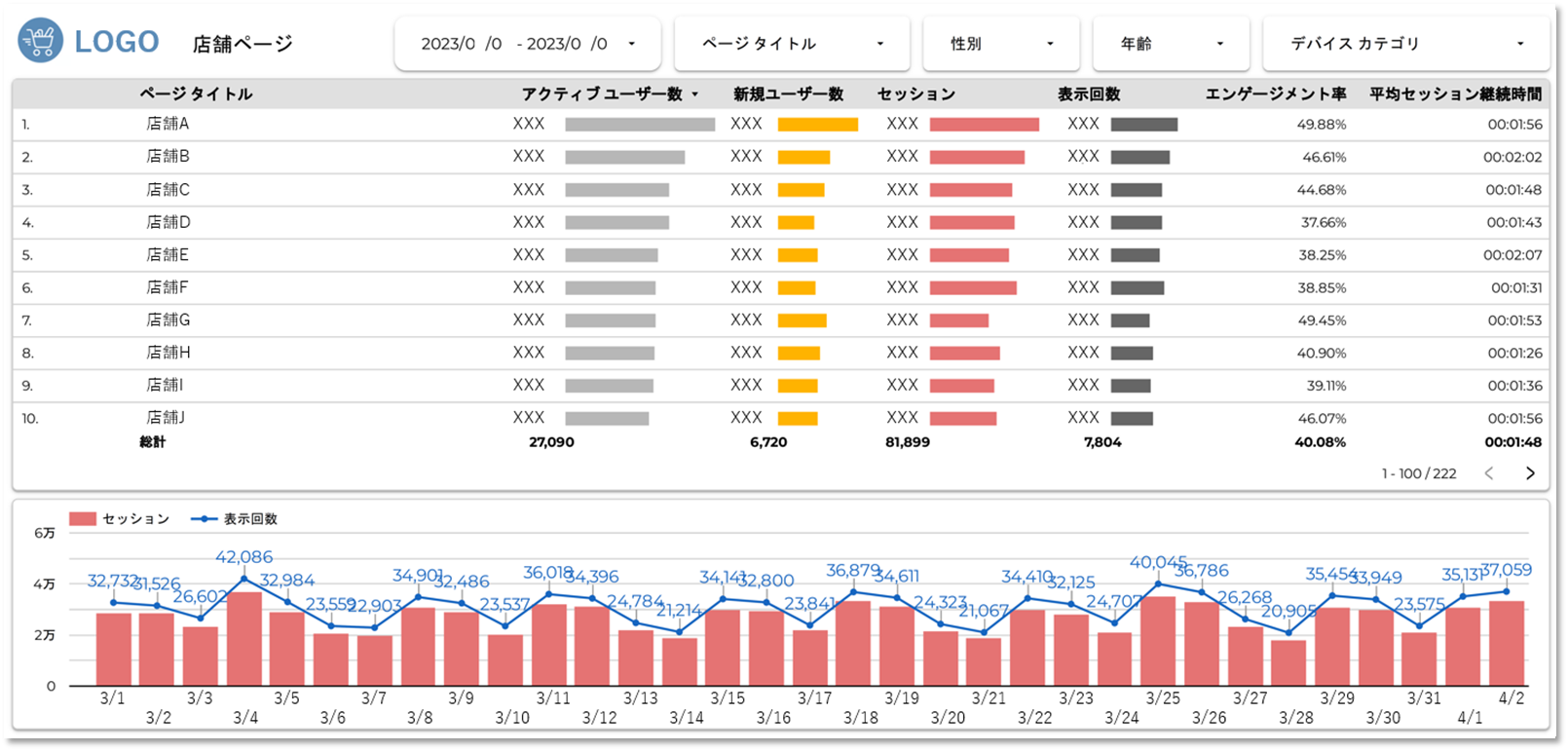Go to next table page arrow
Viewport: 1568px width, 751px height.
tap(1529, 473)
